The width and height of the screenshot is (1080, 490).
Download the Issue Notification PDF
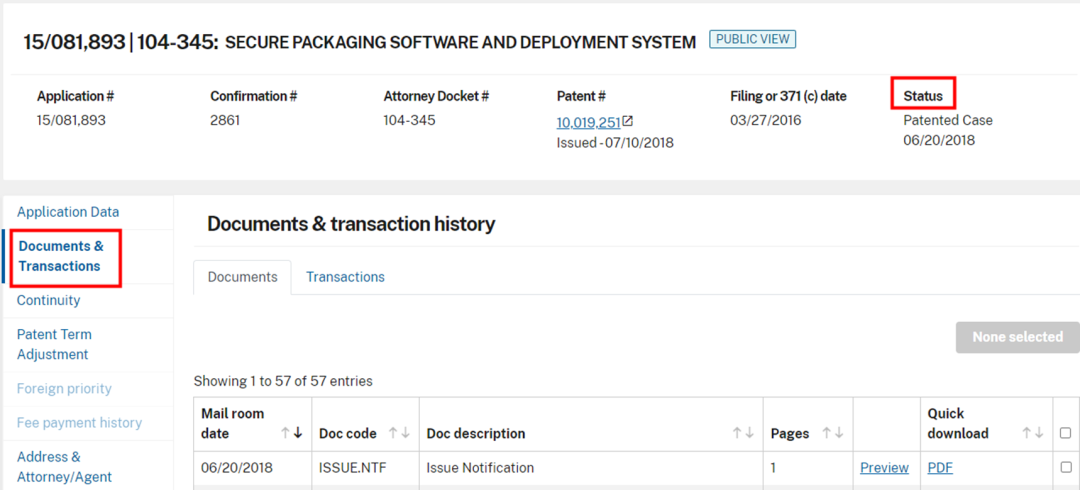[x=940, y=467]
